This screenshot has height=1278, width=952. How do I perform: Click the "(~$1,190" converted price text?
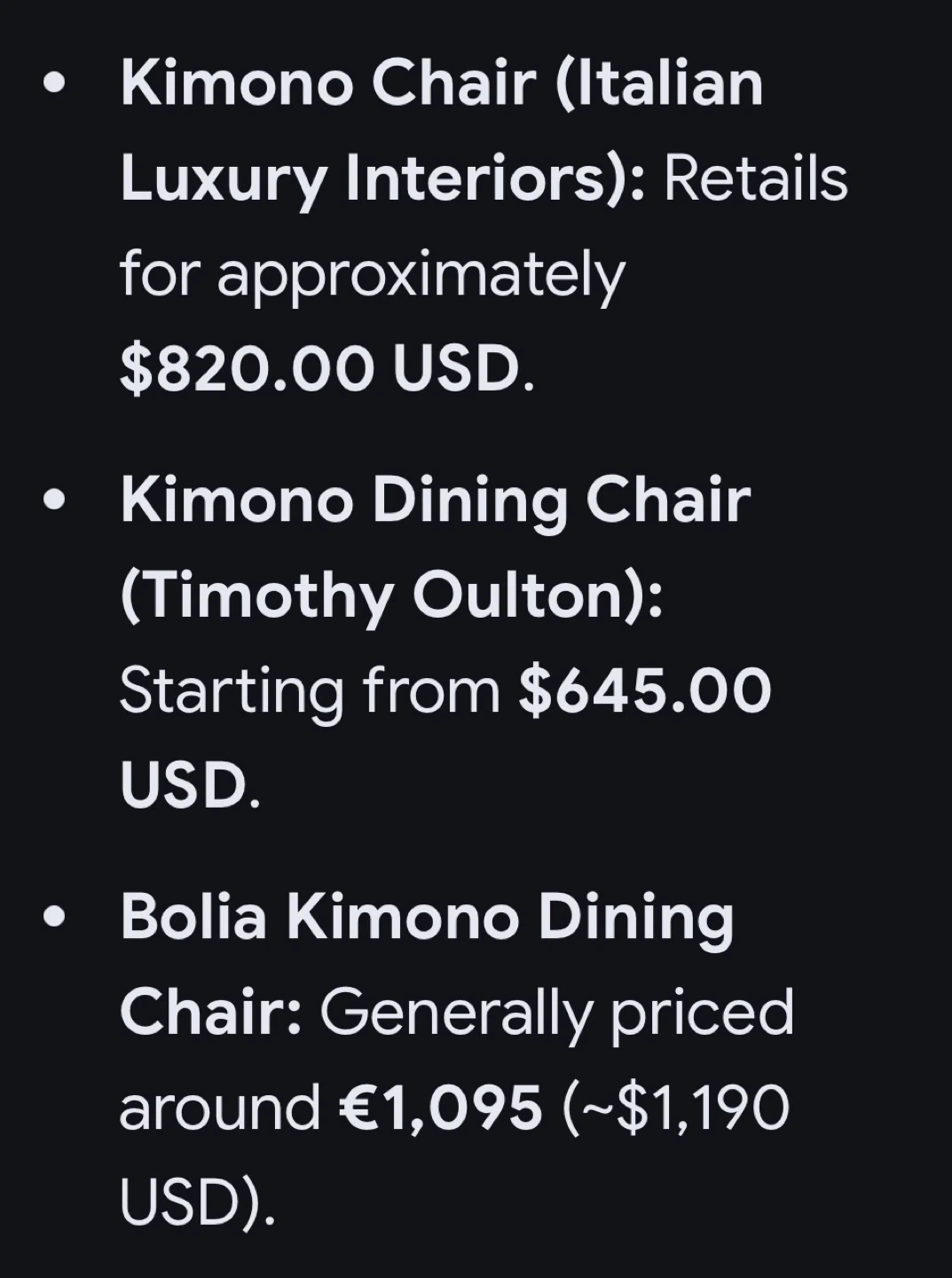tap(675, 1108)
